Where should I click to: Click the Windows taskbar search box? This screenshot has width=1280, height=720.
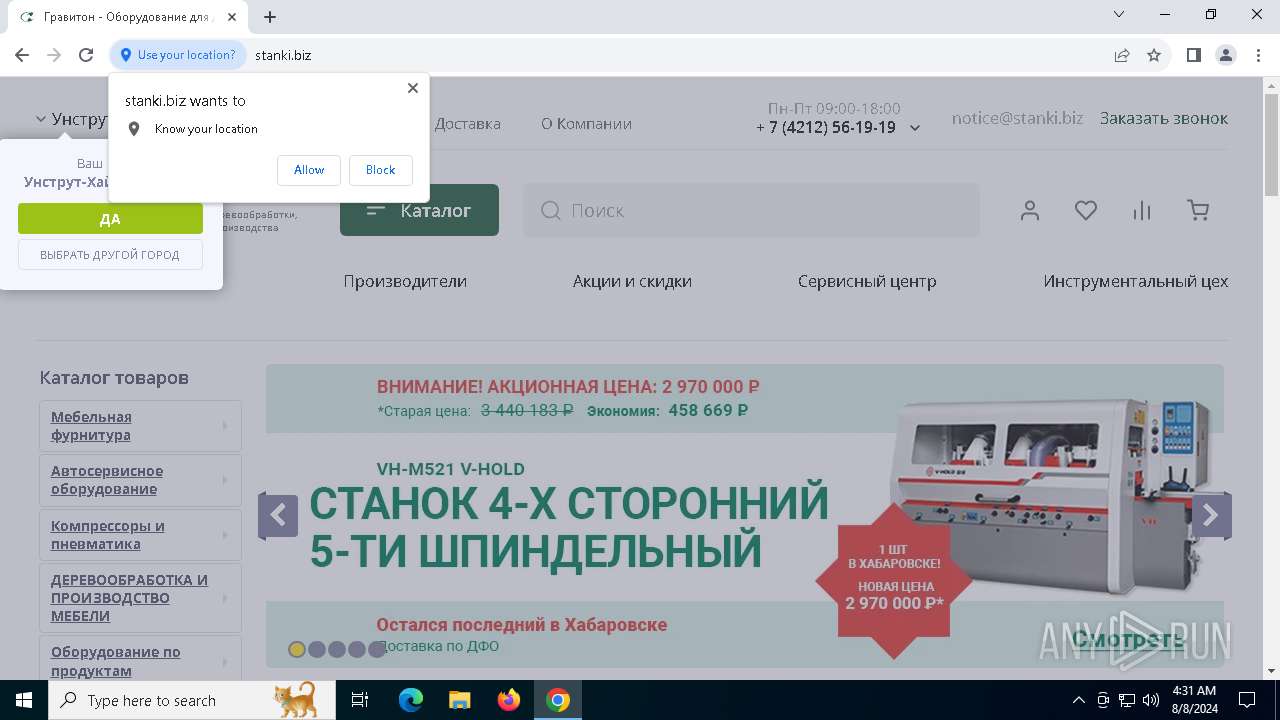click(192, 700)
